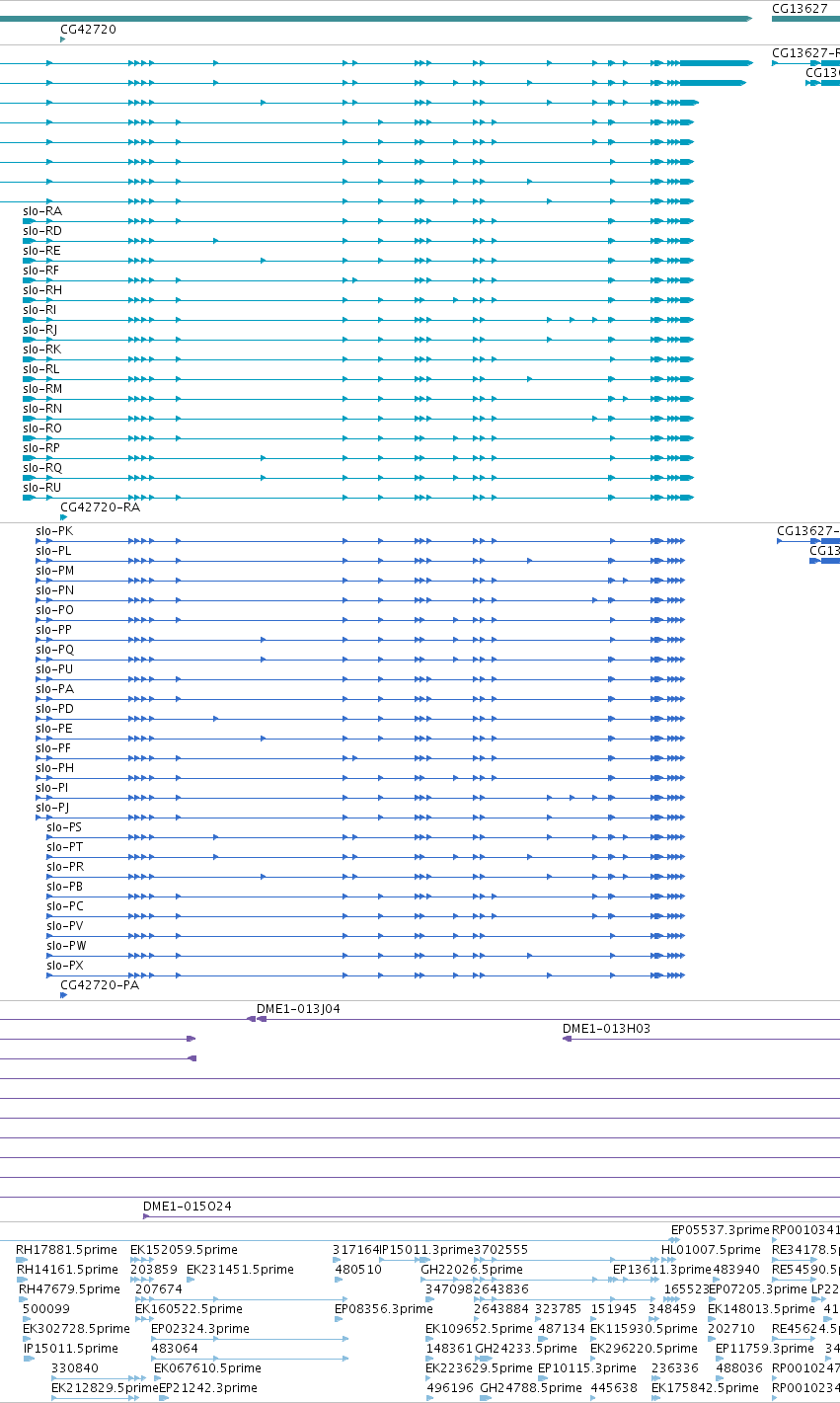The width and height of the screenshot is (840, 1403).
Task: Click the CG42720-RA transcript label
Action: (x=100, y=507)
